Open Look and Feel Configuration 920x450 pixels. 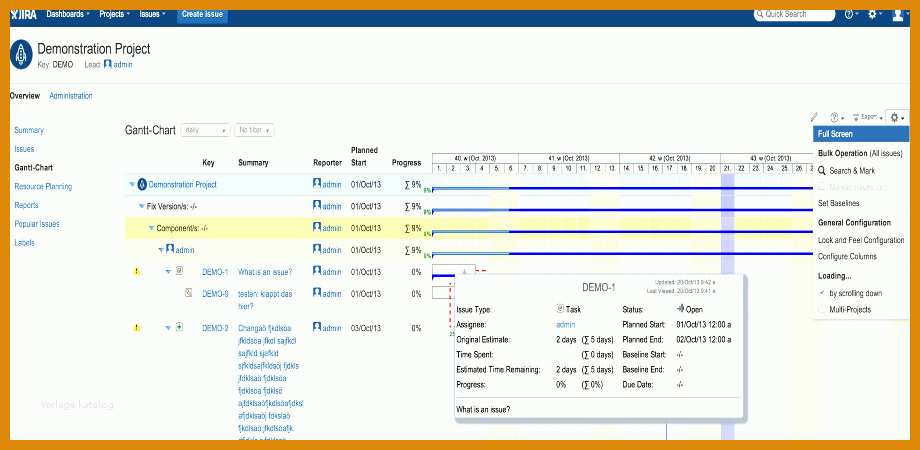click(861, 241)
